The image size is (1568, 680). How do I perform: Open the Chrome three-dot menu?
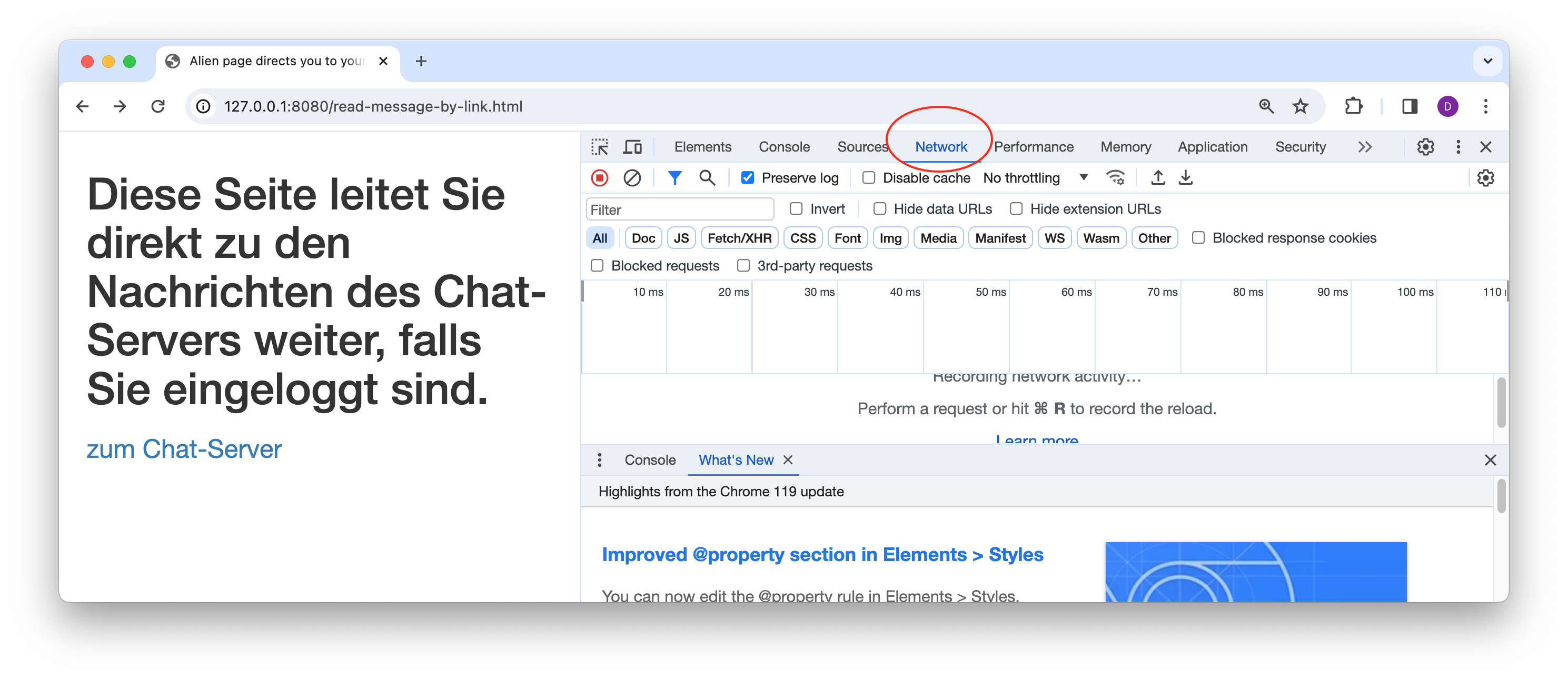pos(1485,106)
